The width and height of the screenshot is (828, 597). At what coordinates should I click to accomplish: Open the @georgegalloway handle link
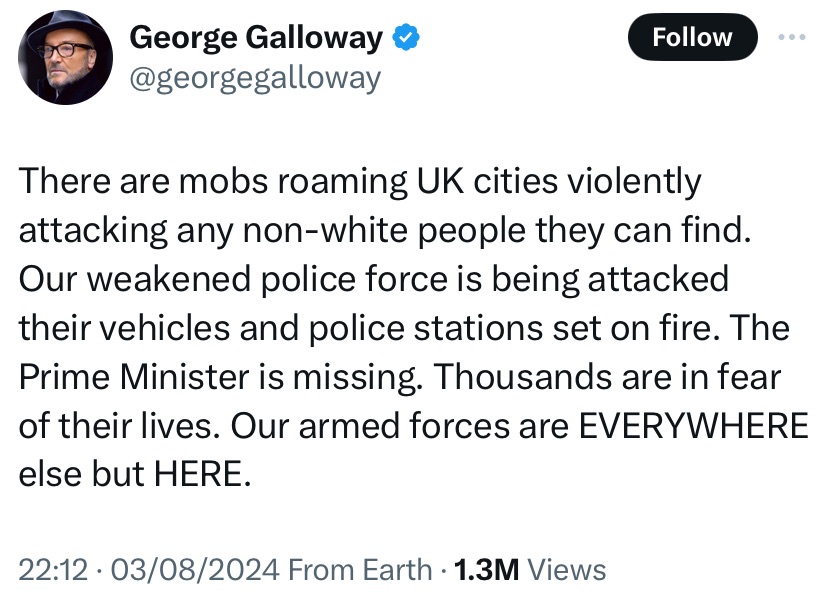coord(255,77)
